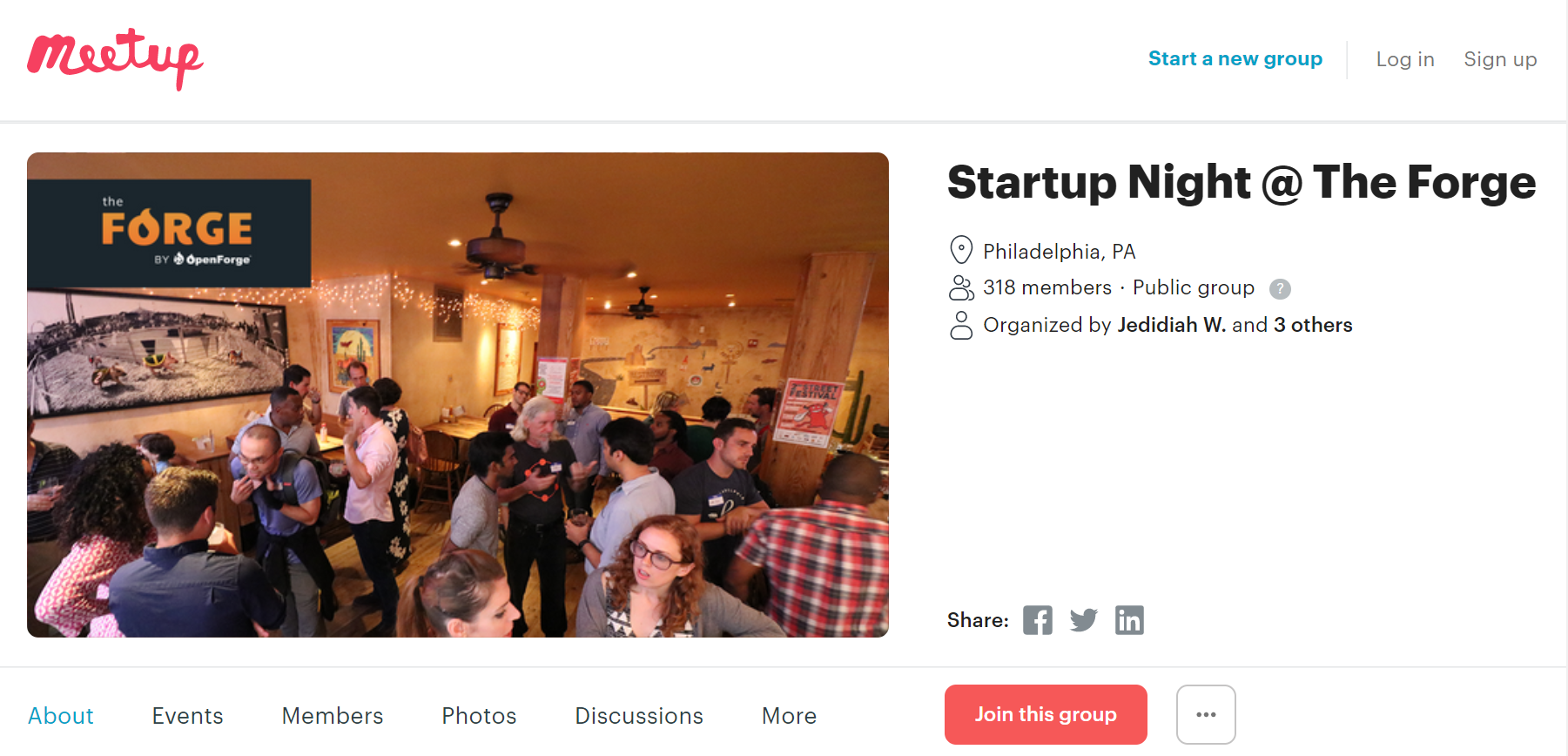The width and height of the screenshot is (1568, 756).
Task: Share group on Facebook
Action: 1037,620
